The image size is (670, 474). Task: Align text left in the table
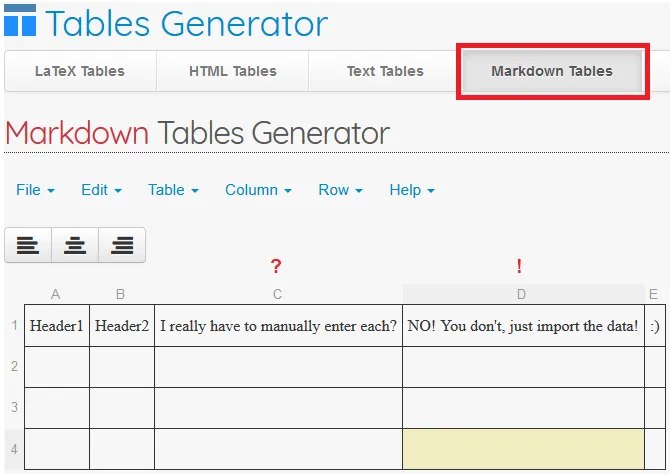click(x=28, y=245)
